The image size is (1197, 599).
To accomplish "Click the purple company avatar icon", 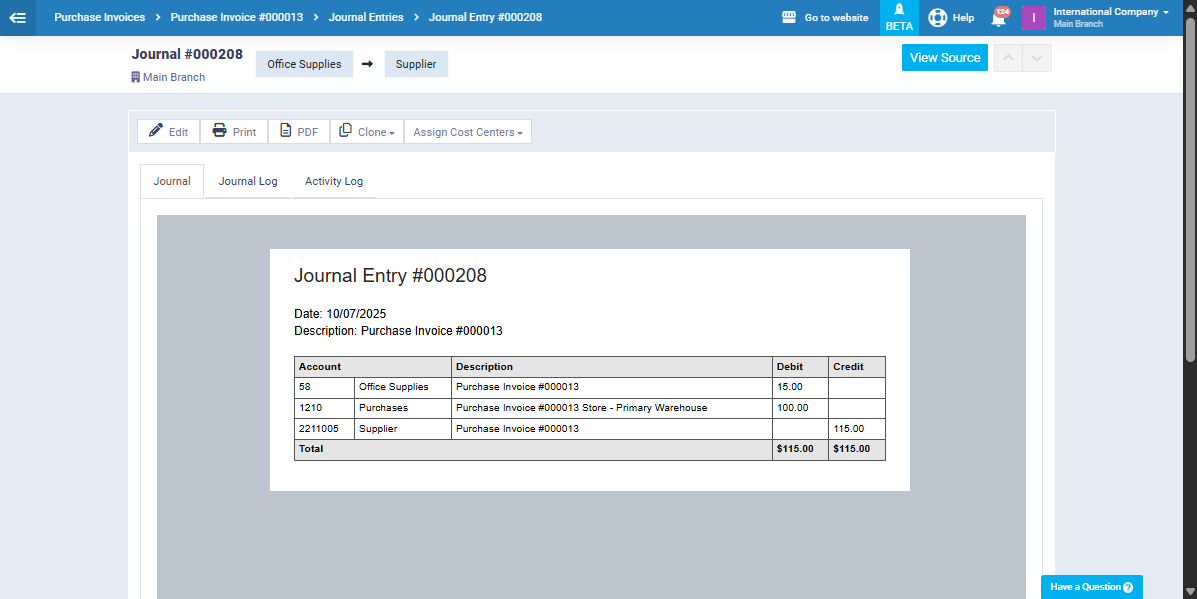I will [1033, 18].
